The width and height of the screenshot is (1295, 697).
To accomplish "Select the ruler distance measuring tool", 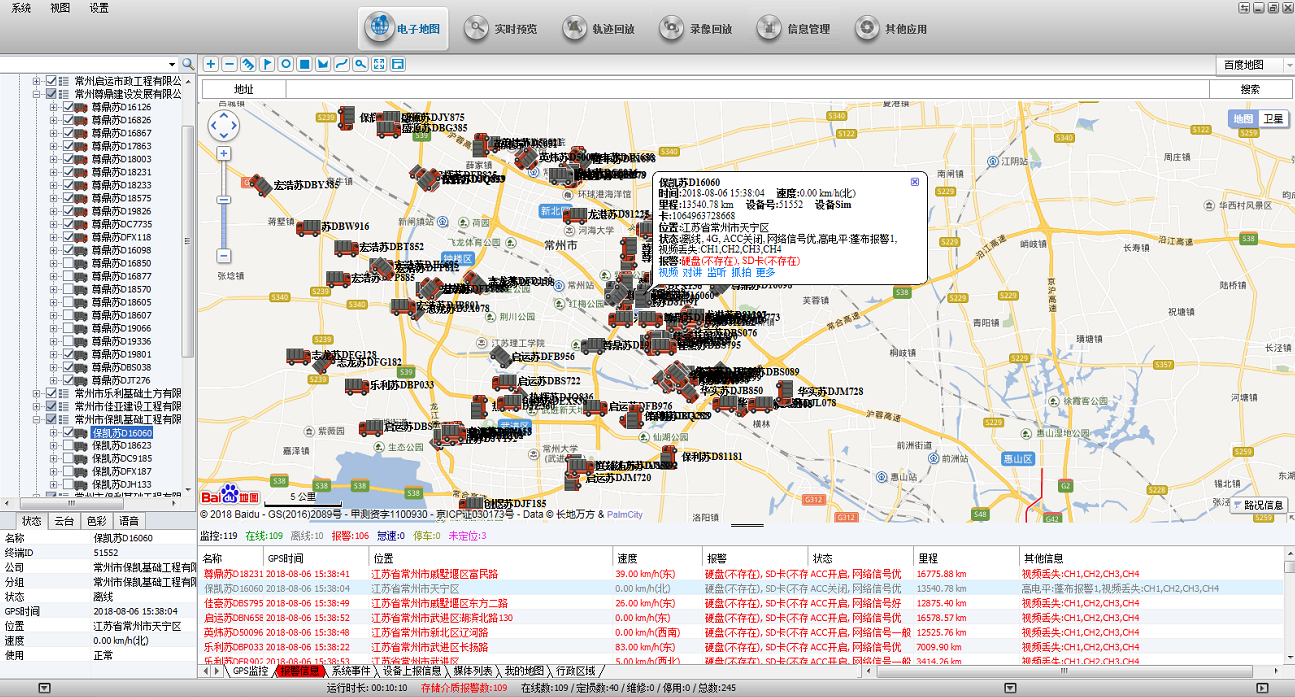I will point(248,65).
